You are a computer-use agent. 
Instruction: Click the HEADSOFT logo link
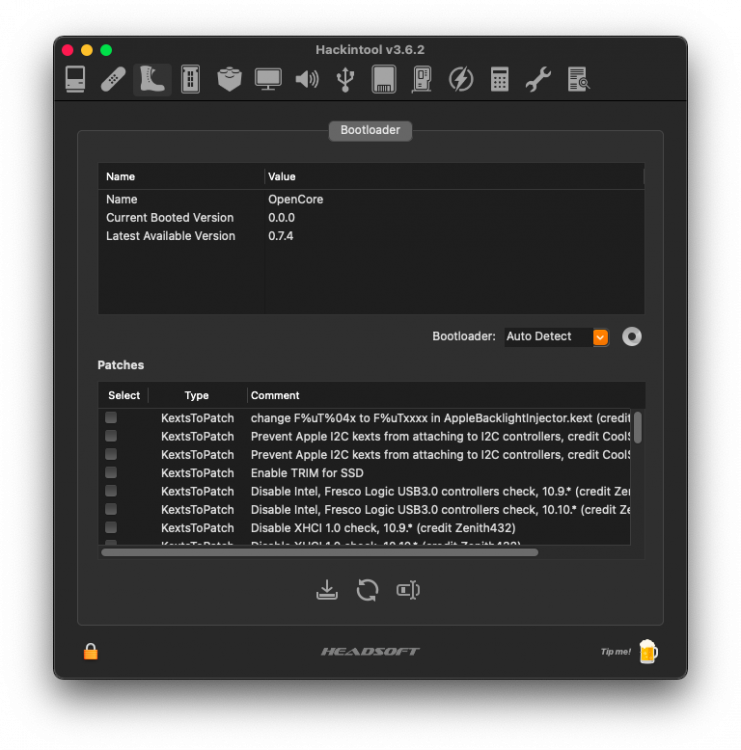(x=370, y=651)
